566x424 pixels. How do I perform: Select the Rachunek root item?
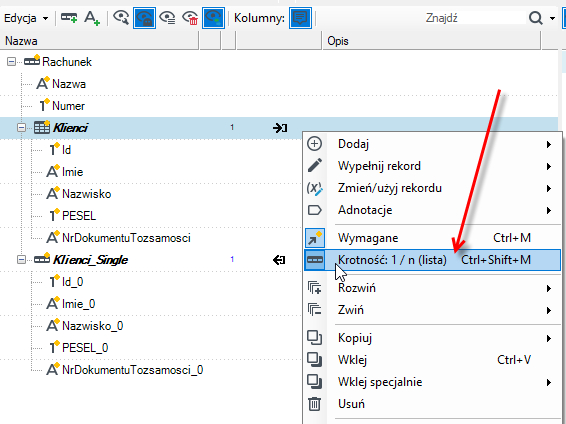click(x=67, y=62)
